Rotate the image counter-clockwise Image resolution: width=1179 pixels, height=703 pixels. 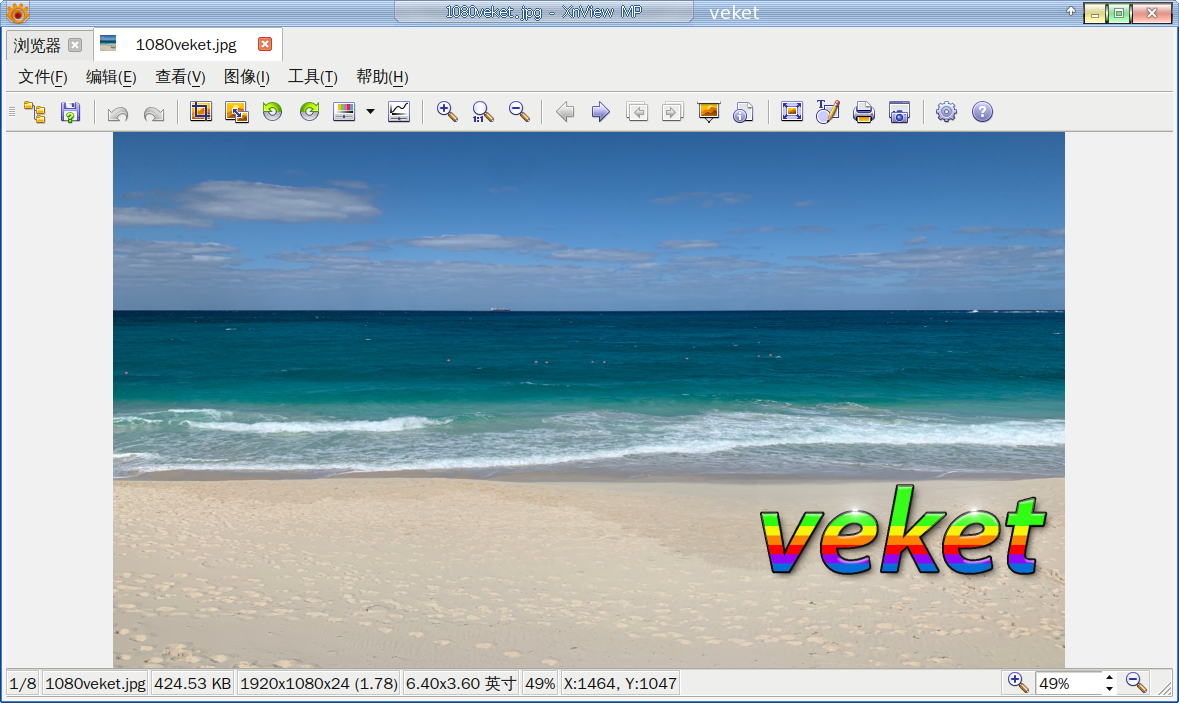point(272,112)
